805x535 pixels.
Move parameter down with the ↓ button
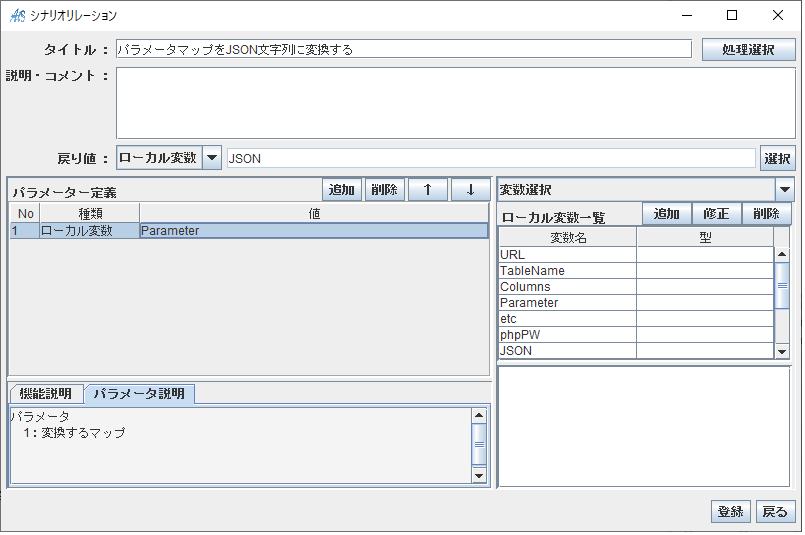[470, 190]
